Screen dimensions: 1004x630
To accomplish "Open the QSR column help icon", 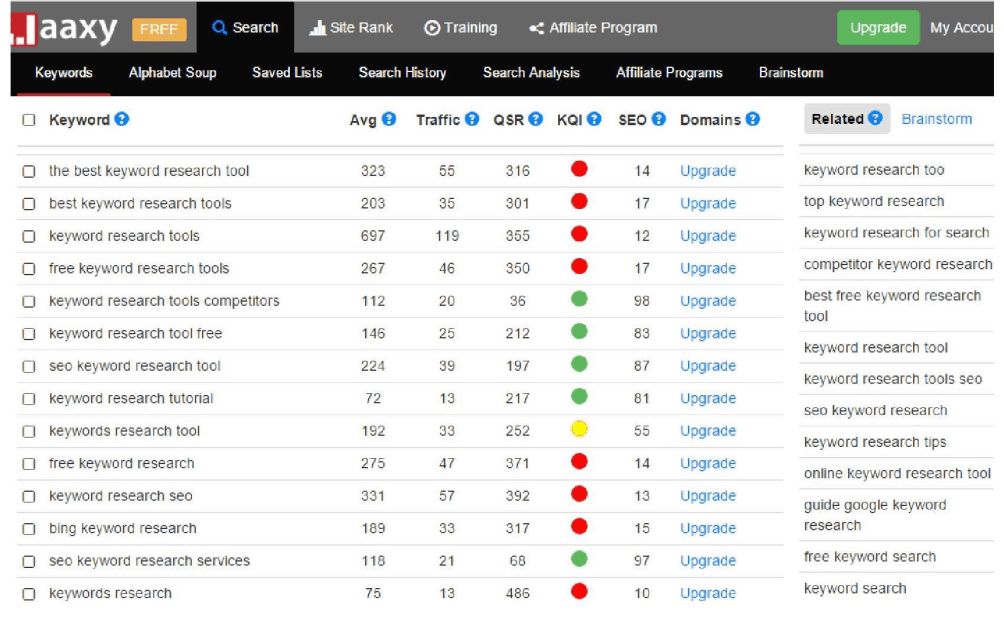I will click(x=536, y=119).
